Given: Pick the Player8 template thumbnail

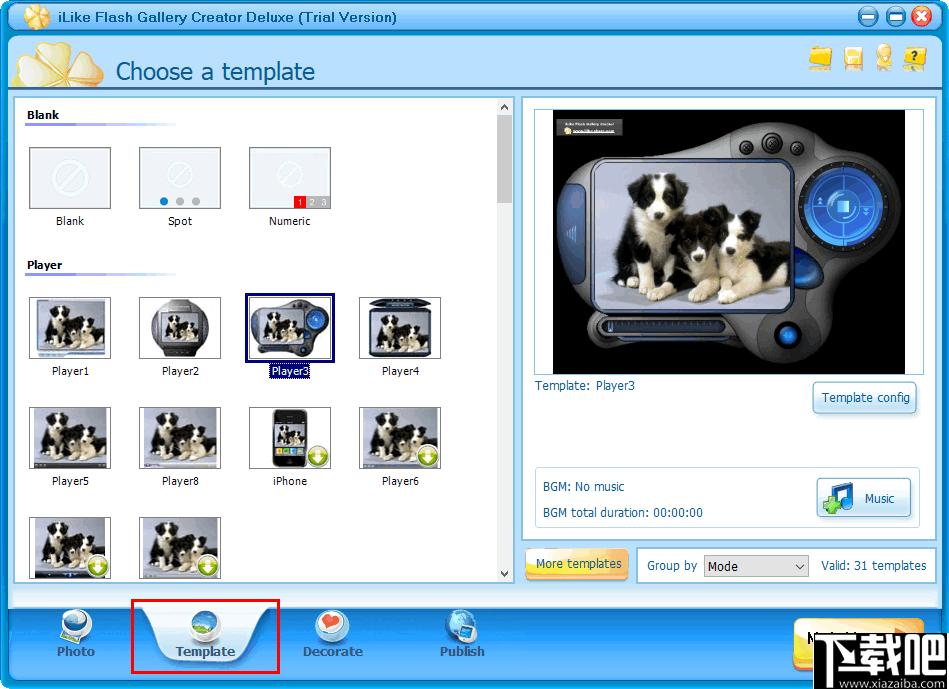Looking at the screenshot, I should (x=180, y=438).
